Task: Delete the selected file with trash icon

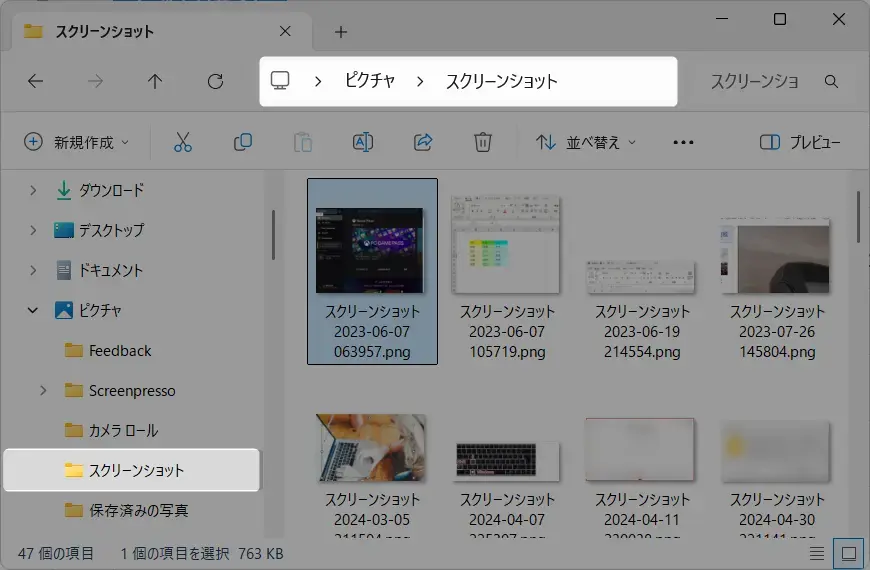Action: [483, 142]
